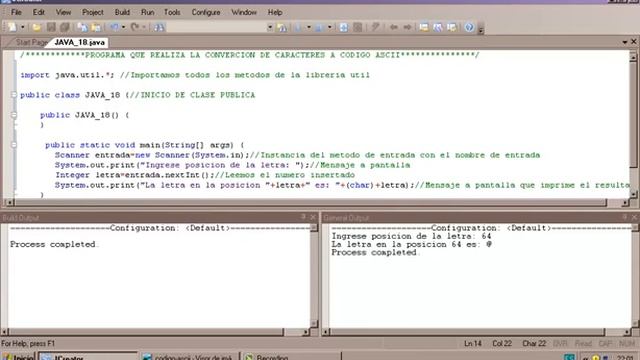Click "Ingrese posicion de la letra: 64" output line
Viewport: 640px width, 360px height.
coord(411,236)
